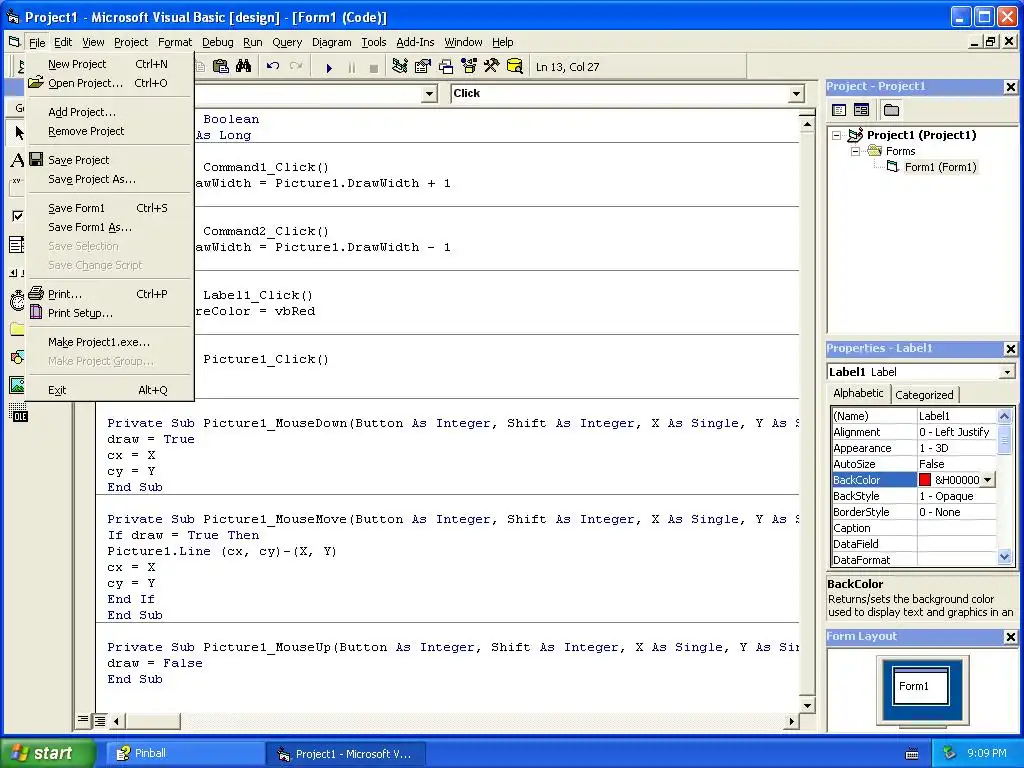Select the Label 'A' toolbox control
The image size is (1024, 768).
[18, 160]
